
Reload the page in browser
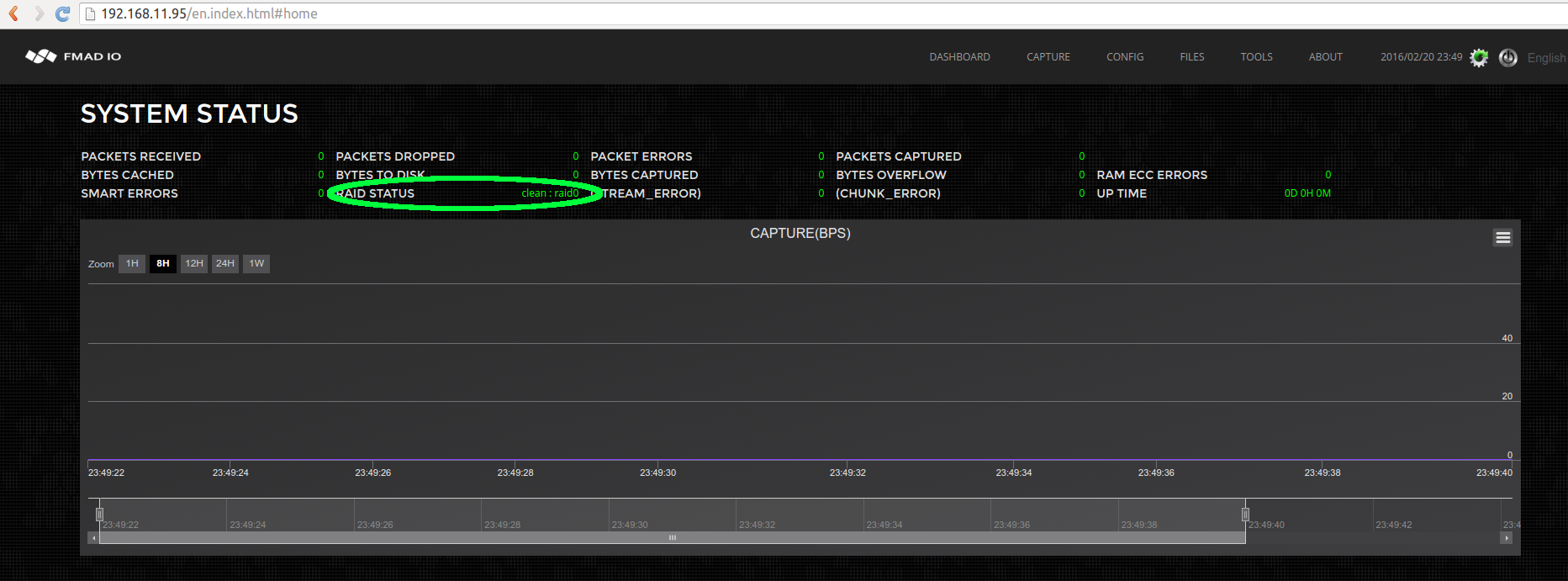(x=63, y=13)
